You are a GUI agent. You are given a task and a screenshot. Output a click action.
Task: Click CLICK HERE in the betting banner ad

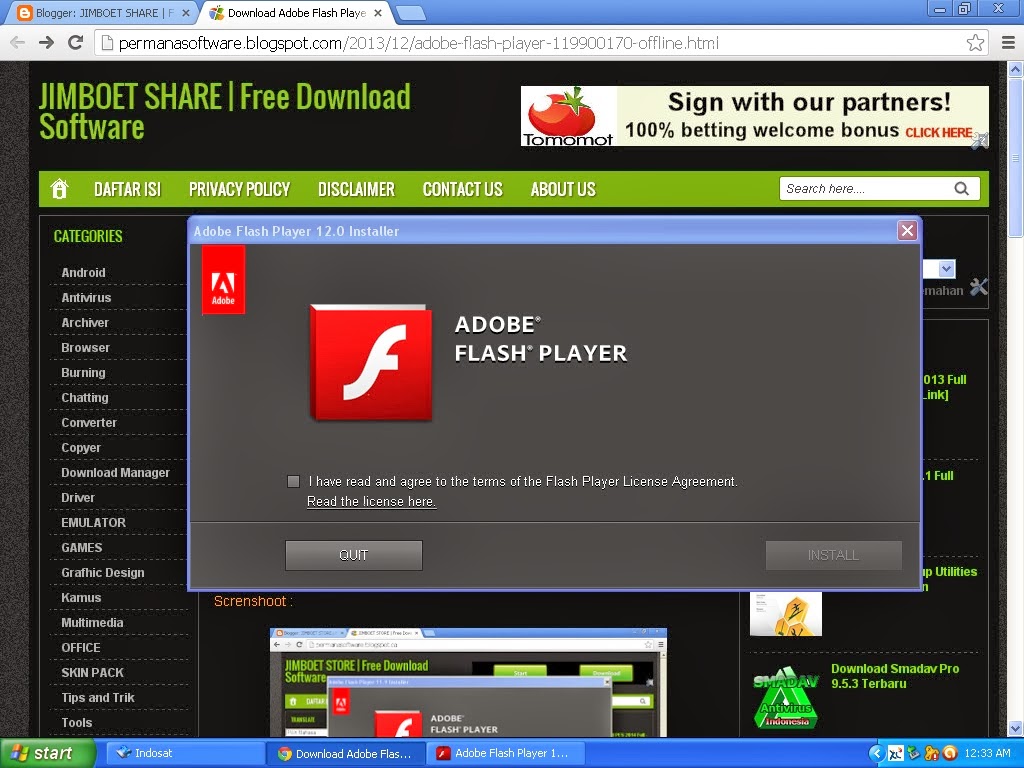[937, 130]
